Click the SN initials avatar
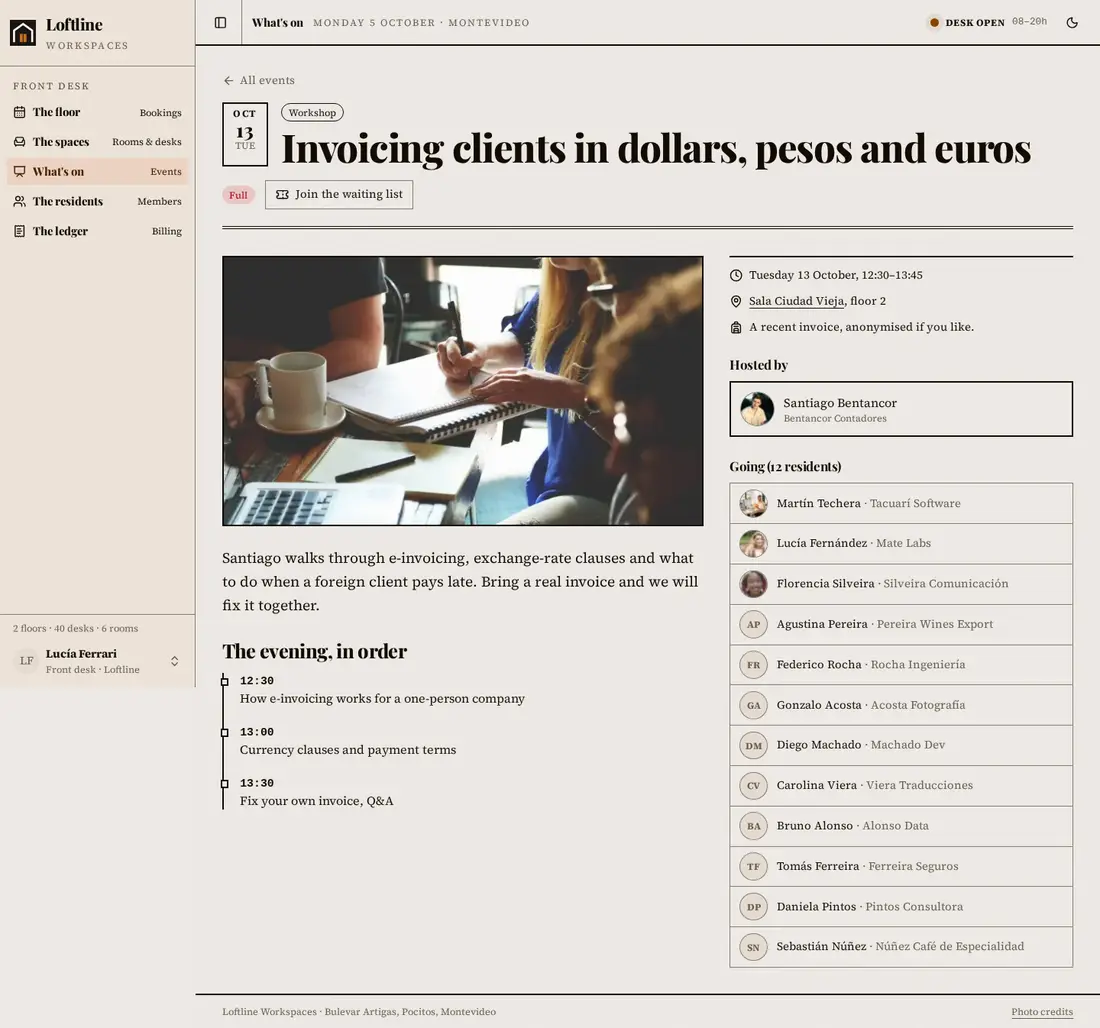The width and height of the screenshot is (1100, 1028). 753,947
